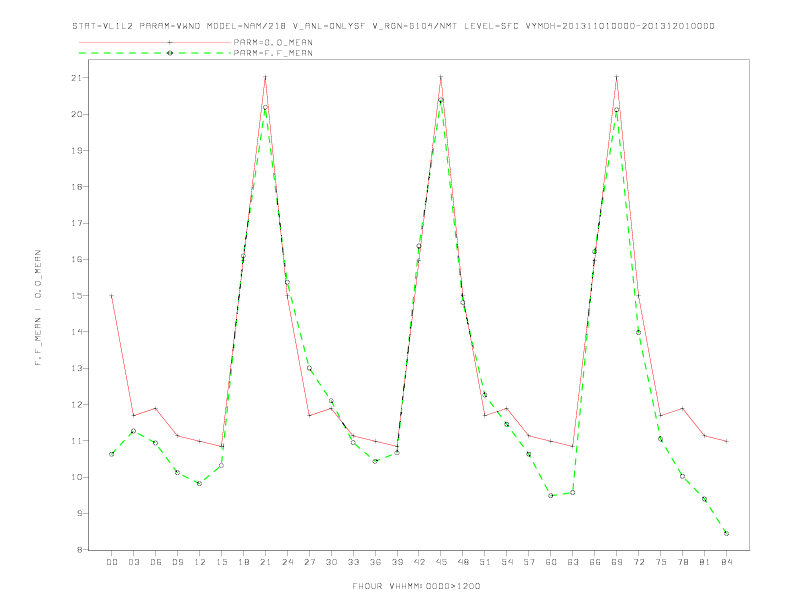This screenshot has width=792, height=612.
Task: Click the green circle data point at hour 60
Action: [x=551, y=496]
